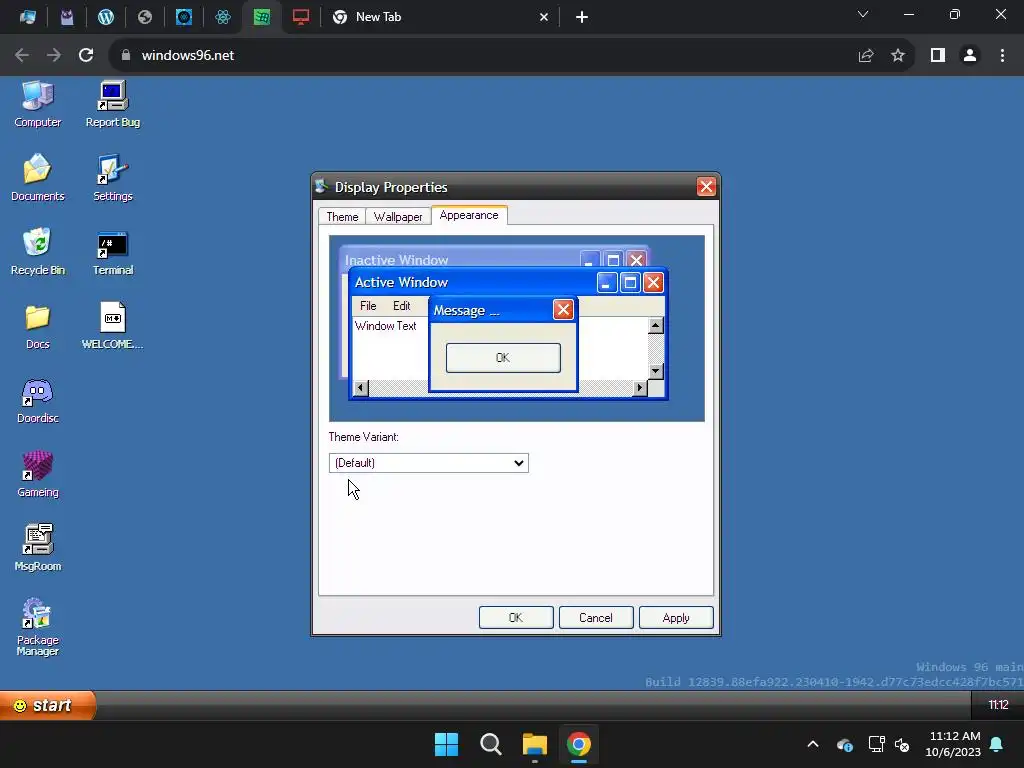Switch to the WordPress pinned tab
The image size is (1024, 768).
106,17
